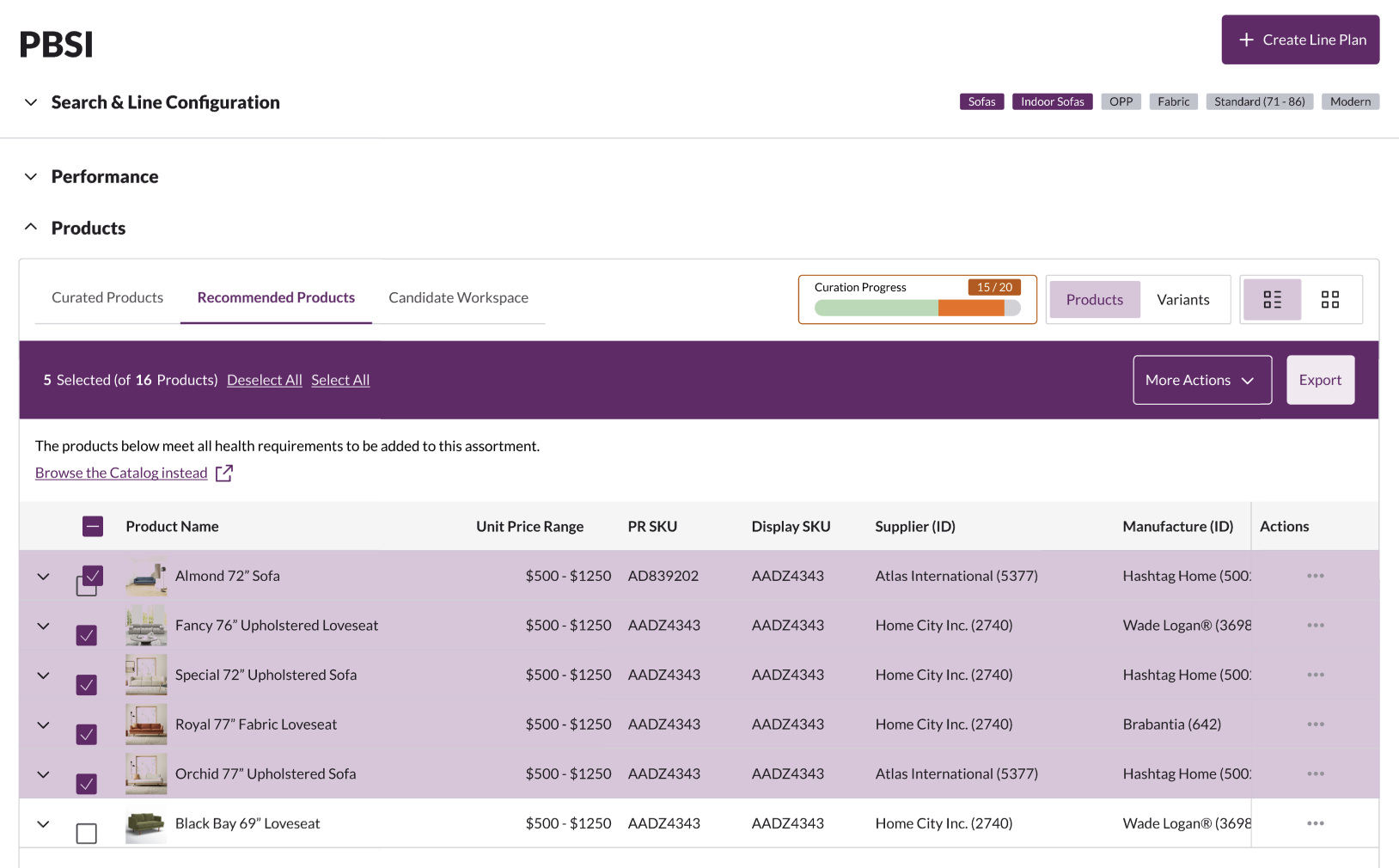Switch to list view layout icon
The height and width of the screenshot is (868, 1399).
(x=1272, y=300)
